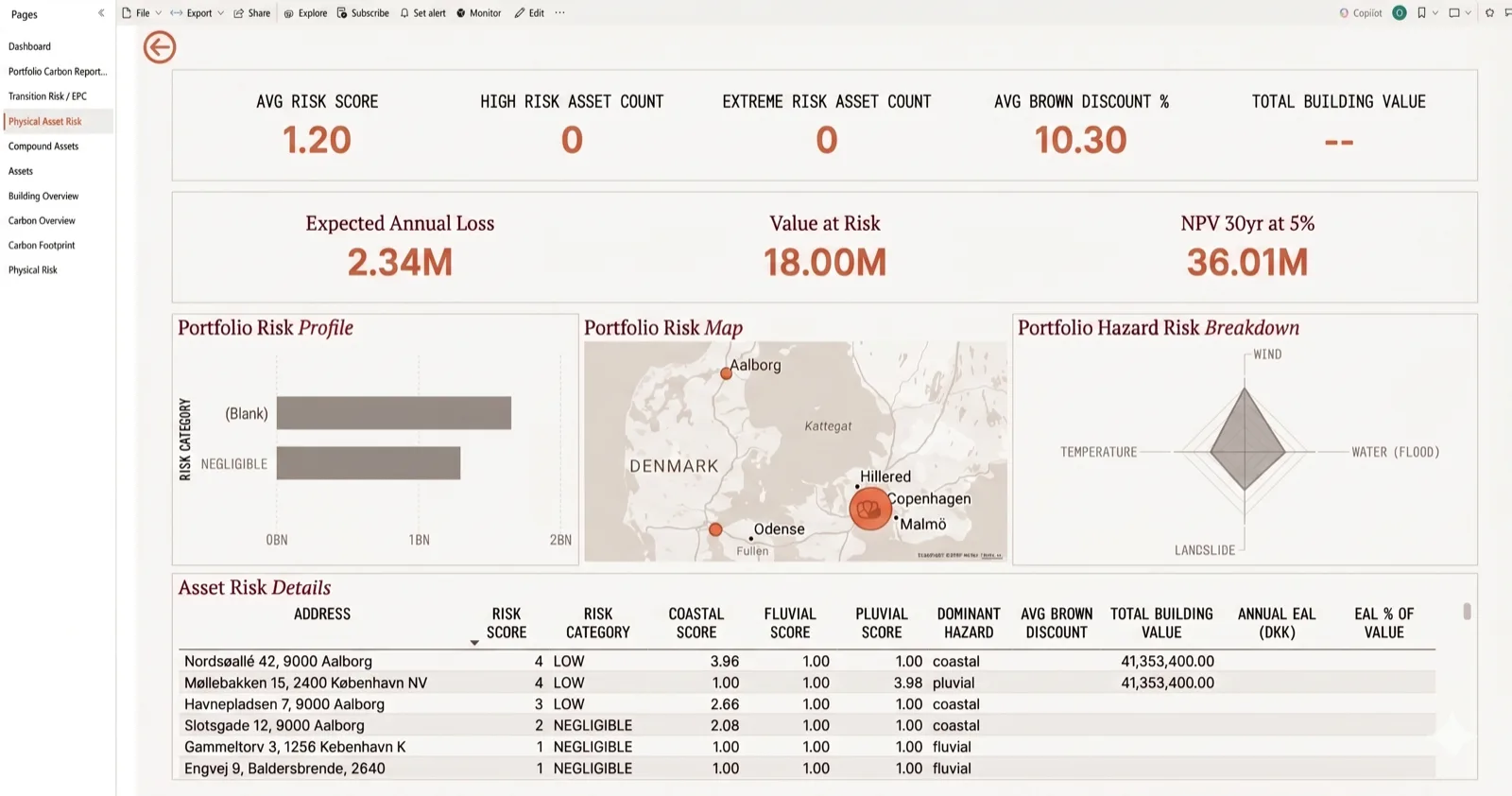Sort by the AVG BROWN DISCOUNT column header
1512x796 pixels.
pos(1057,624)
